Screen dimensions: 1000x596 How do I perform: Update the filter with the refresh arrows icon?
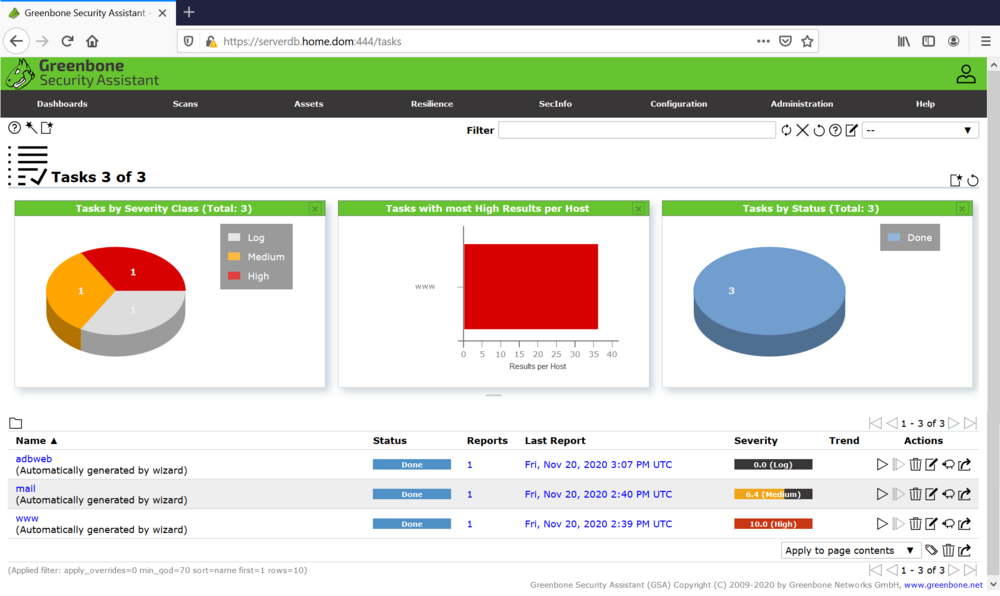tap(786, 130)
